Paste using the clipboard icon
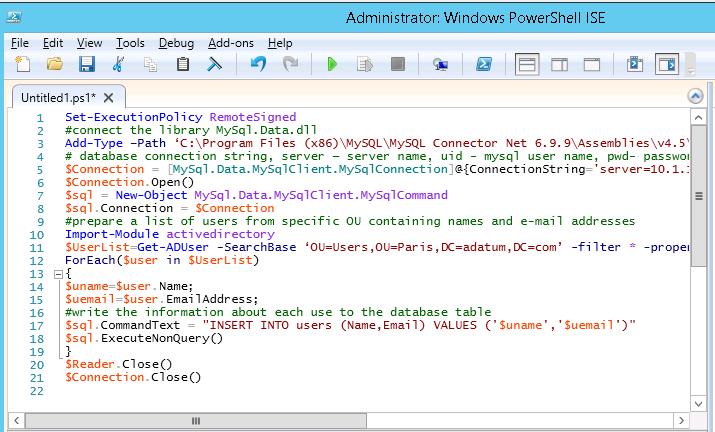 (182, 65)
